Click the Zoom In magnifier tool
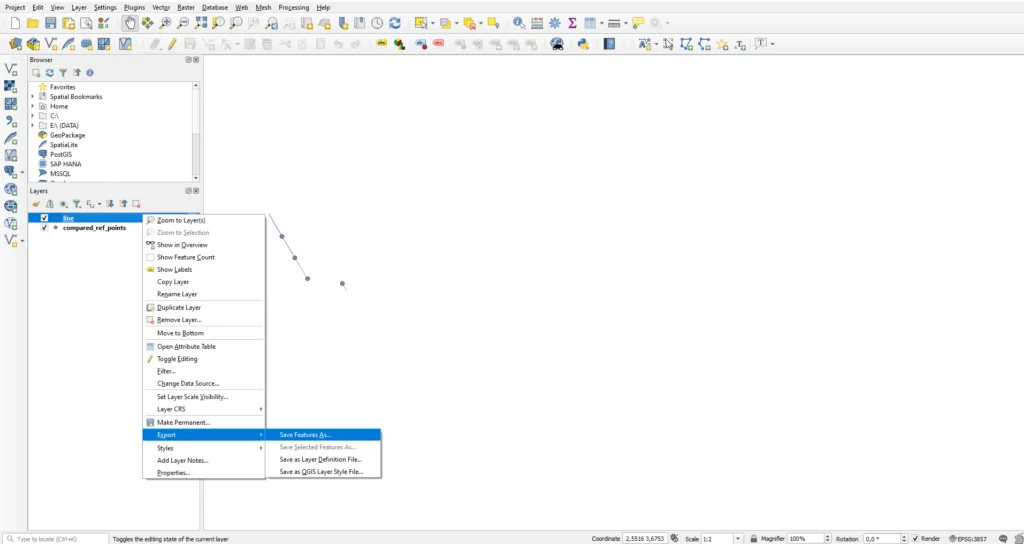 point(166,23)
